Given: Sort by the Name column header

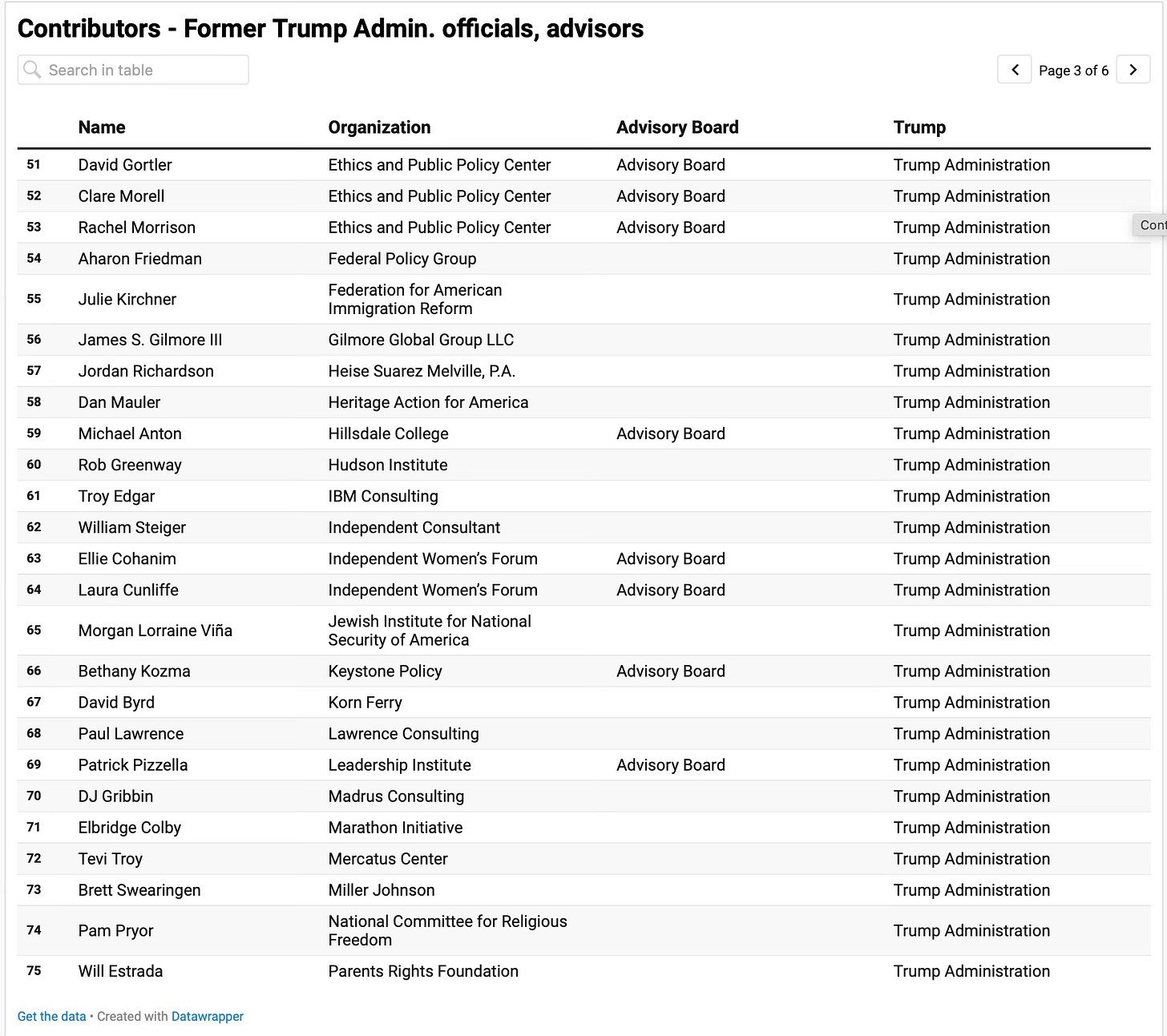Looking at the screenshot, I should point(102,127).
